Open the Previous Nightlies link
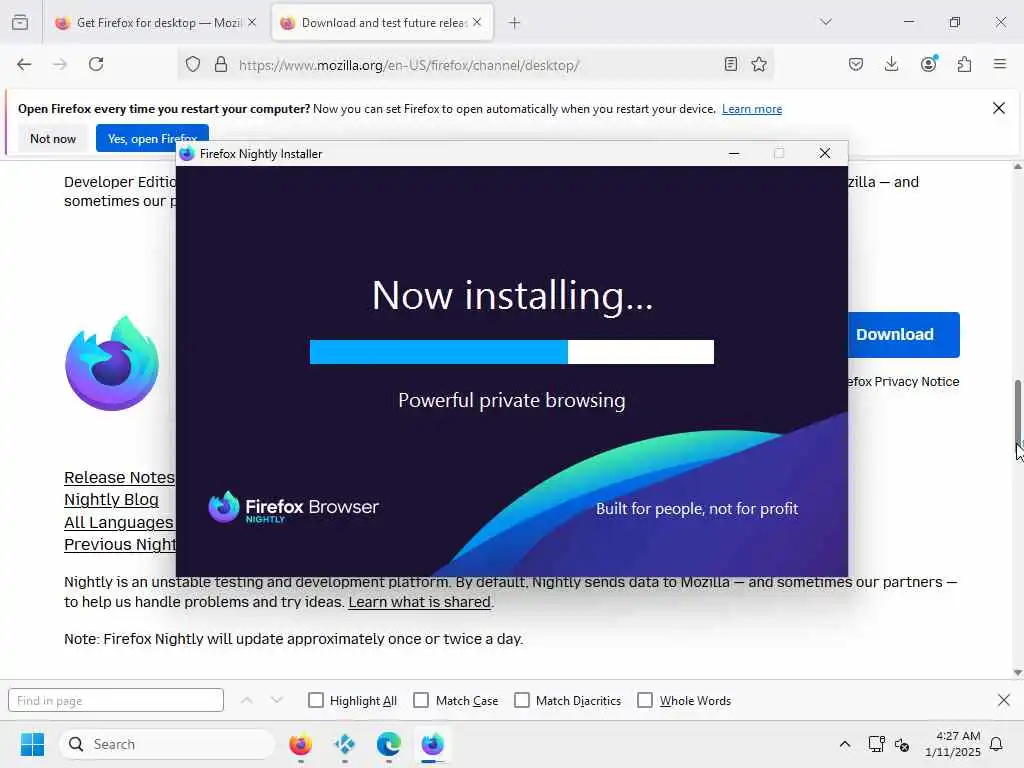Screen dimensions: 1024x768 click(120, 544)
